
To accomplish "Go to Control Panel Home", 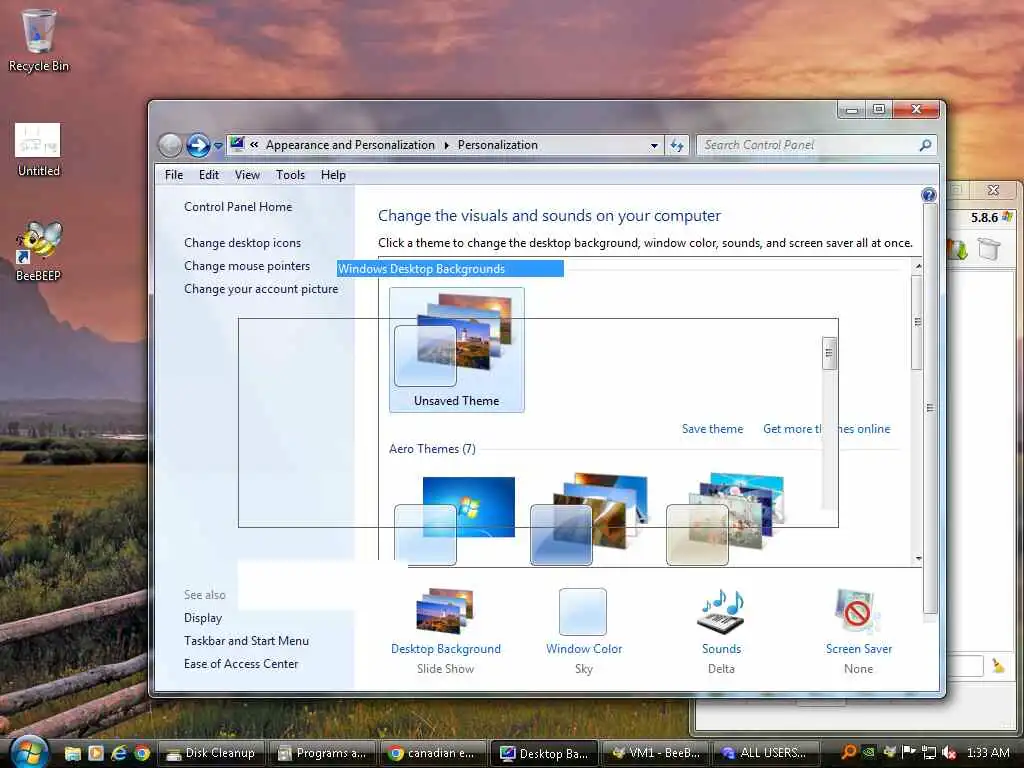I will [x=238, y=207].
